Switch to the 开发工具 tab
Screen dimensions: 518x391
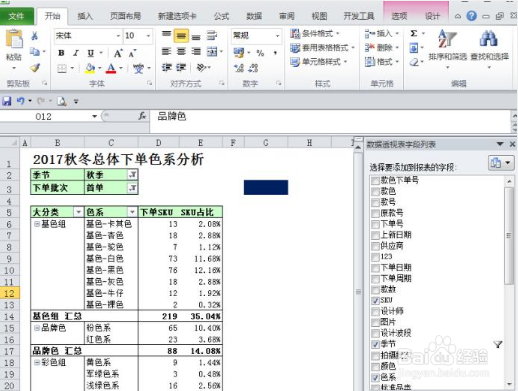point(359,16)
